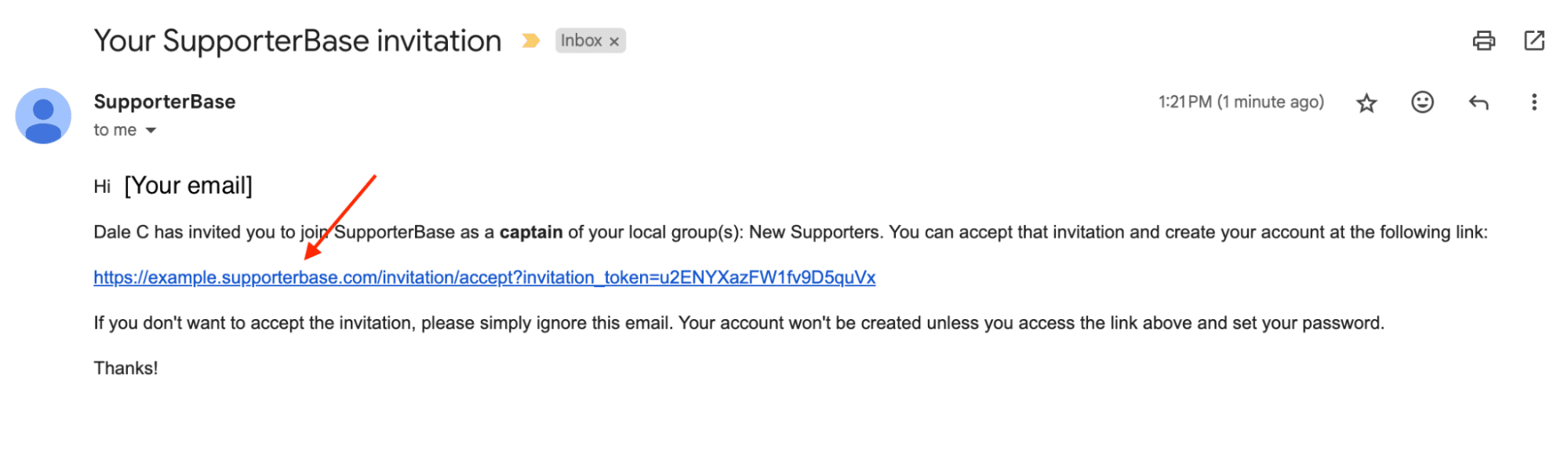This screenshot has width=1568, height=461.
Task: Toggle the yellow importance marker
Action: click(531, 41)
